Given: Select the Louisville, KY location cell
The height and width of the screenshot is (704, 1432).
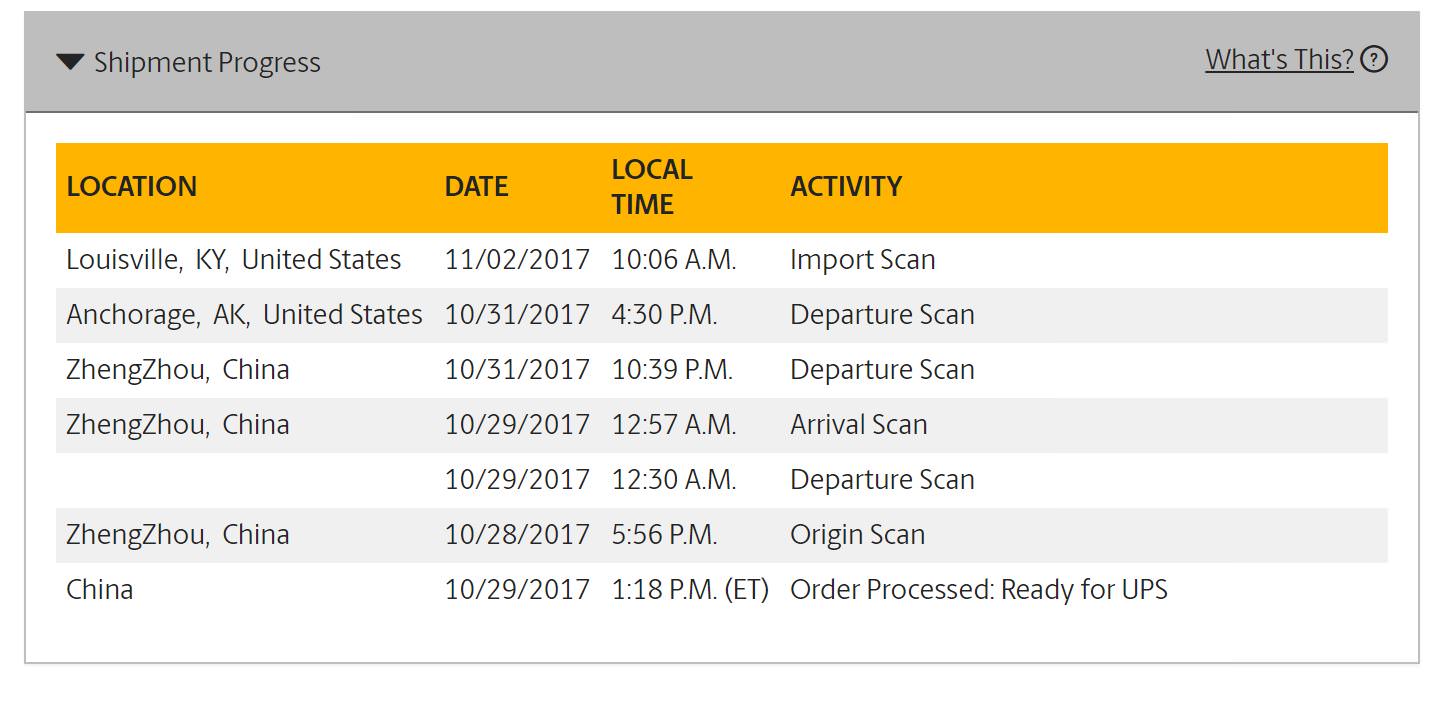Looking at the screenshot, I should point(234,260).
